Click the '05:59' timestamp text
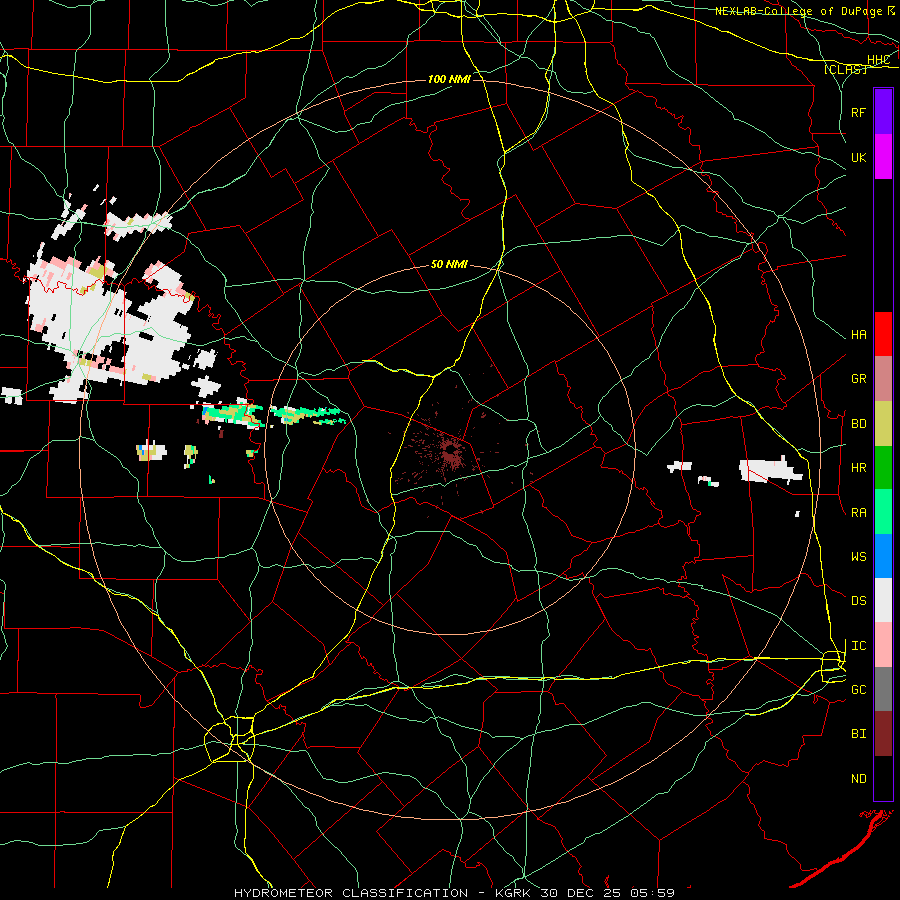The image size is (900, 900). point(651,893)
